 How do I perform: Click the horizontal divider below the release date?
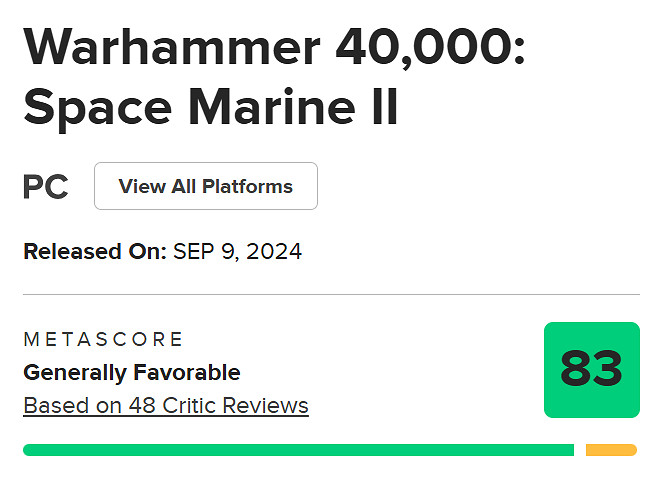point(330,295)
